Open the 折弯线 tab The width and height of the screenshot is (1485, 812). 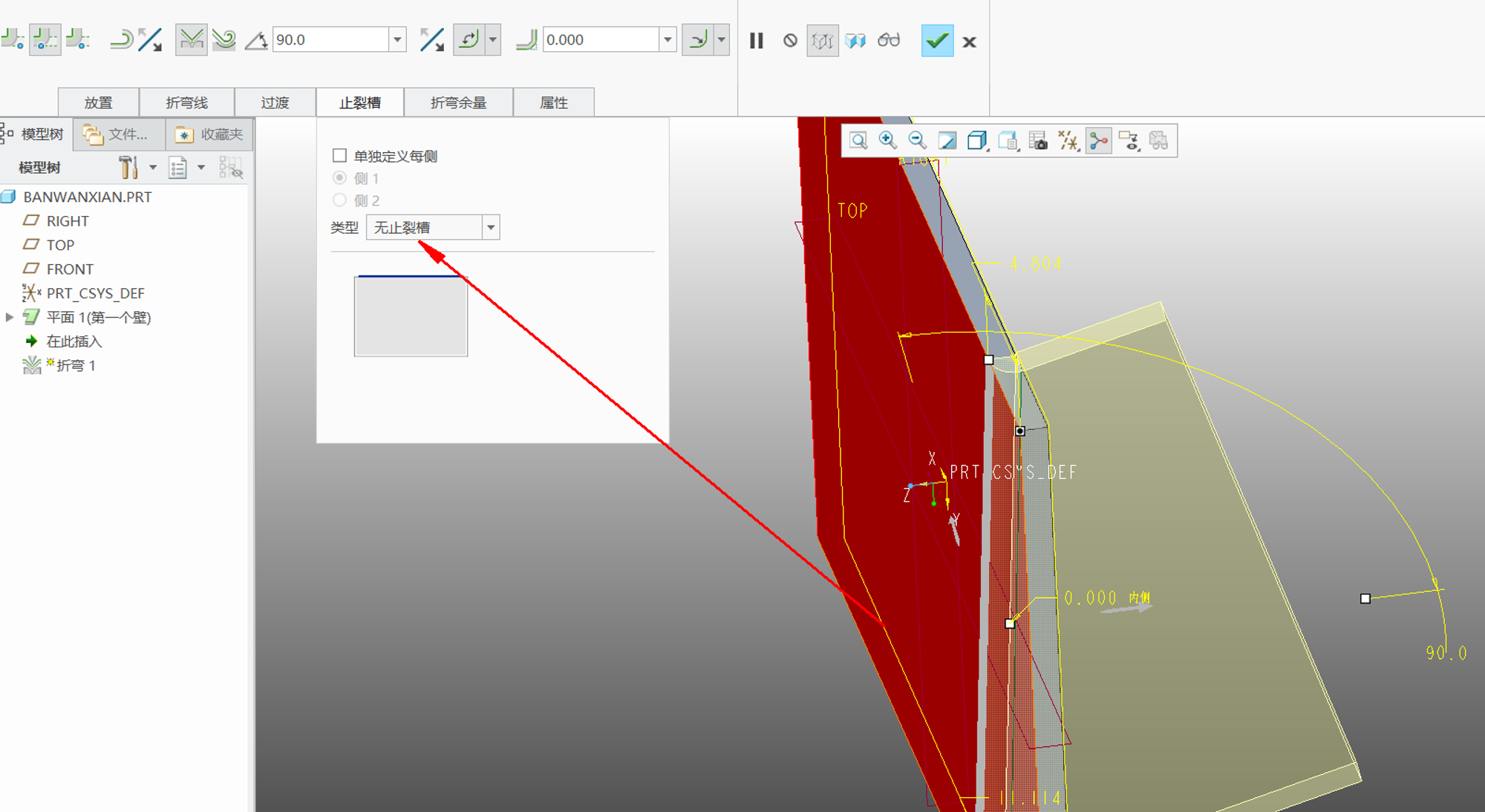[x=187, y=102]
